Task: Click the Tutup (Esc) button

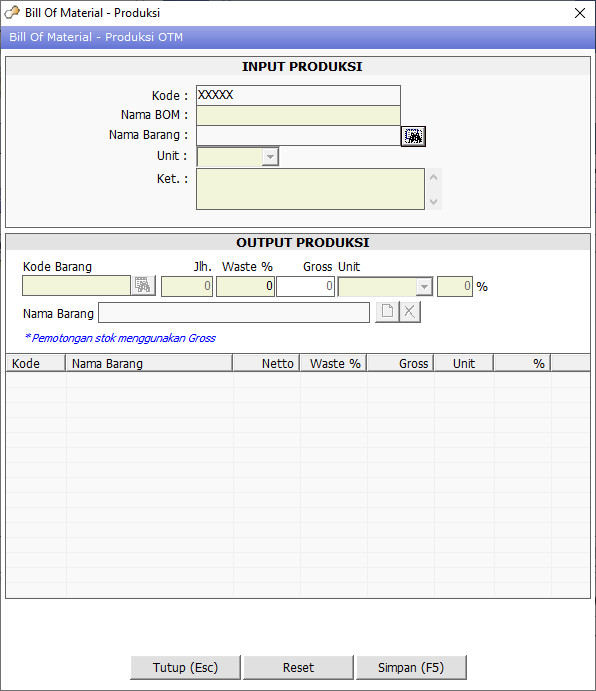Action: coord(186,668)
